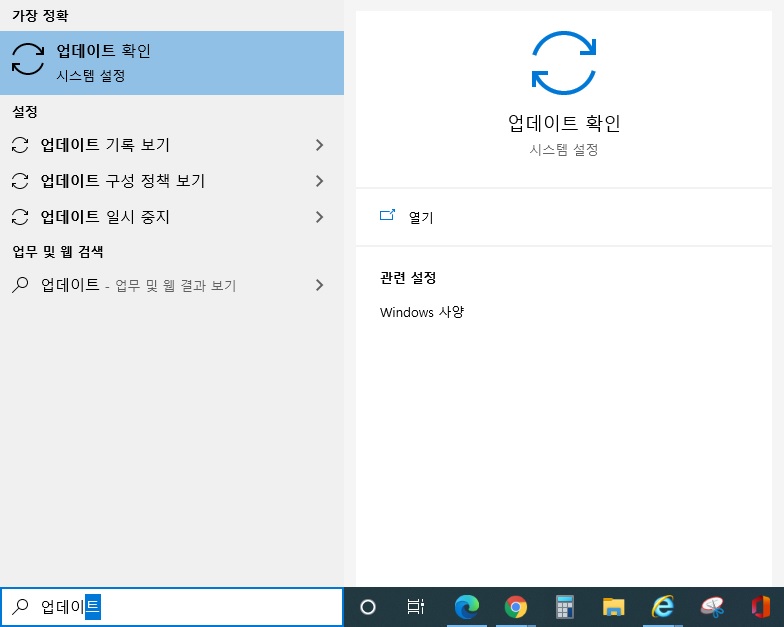Launch Microsoft Edge from taskbar
Screen dimensions: 784x627
(466, 606)
